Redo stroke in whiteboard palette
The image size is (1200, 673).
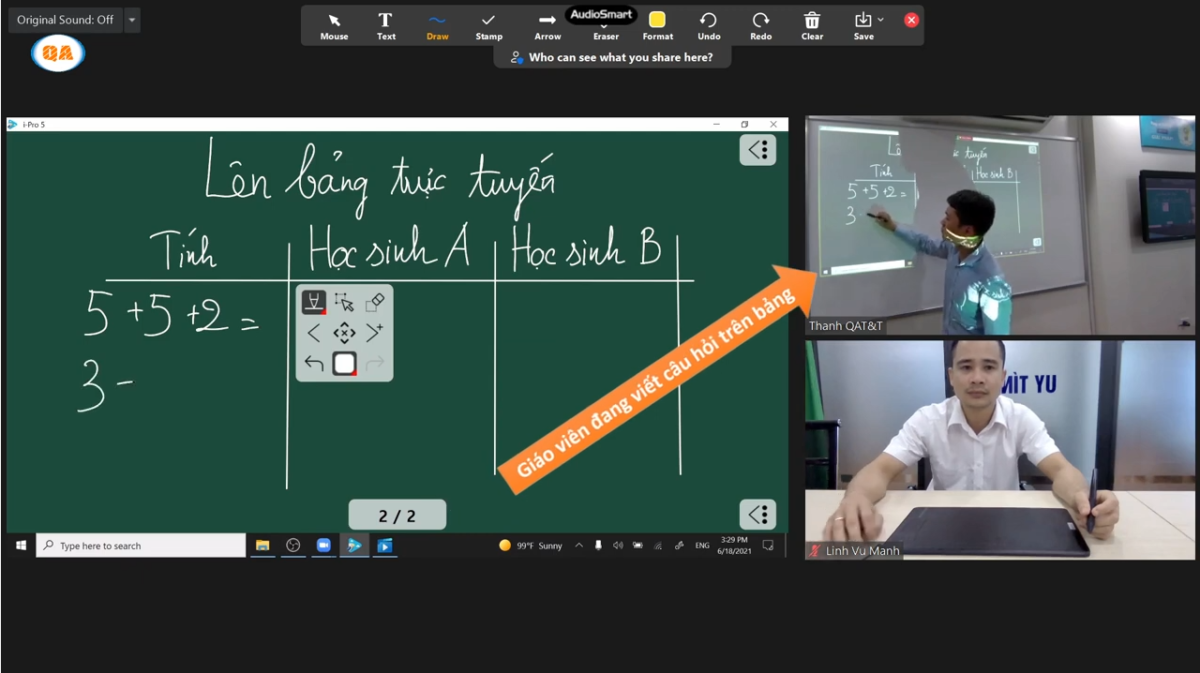375,364
